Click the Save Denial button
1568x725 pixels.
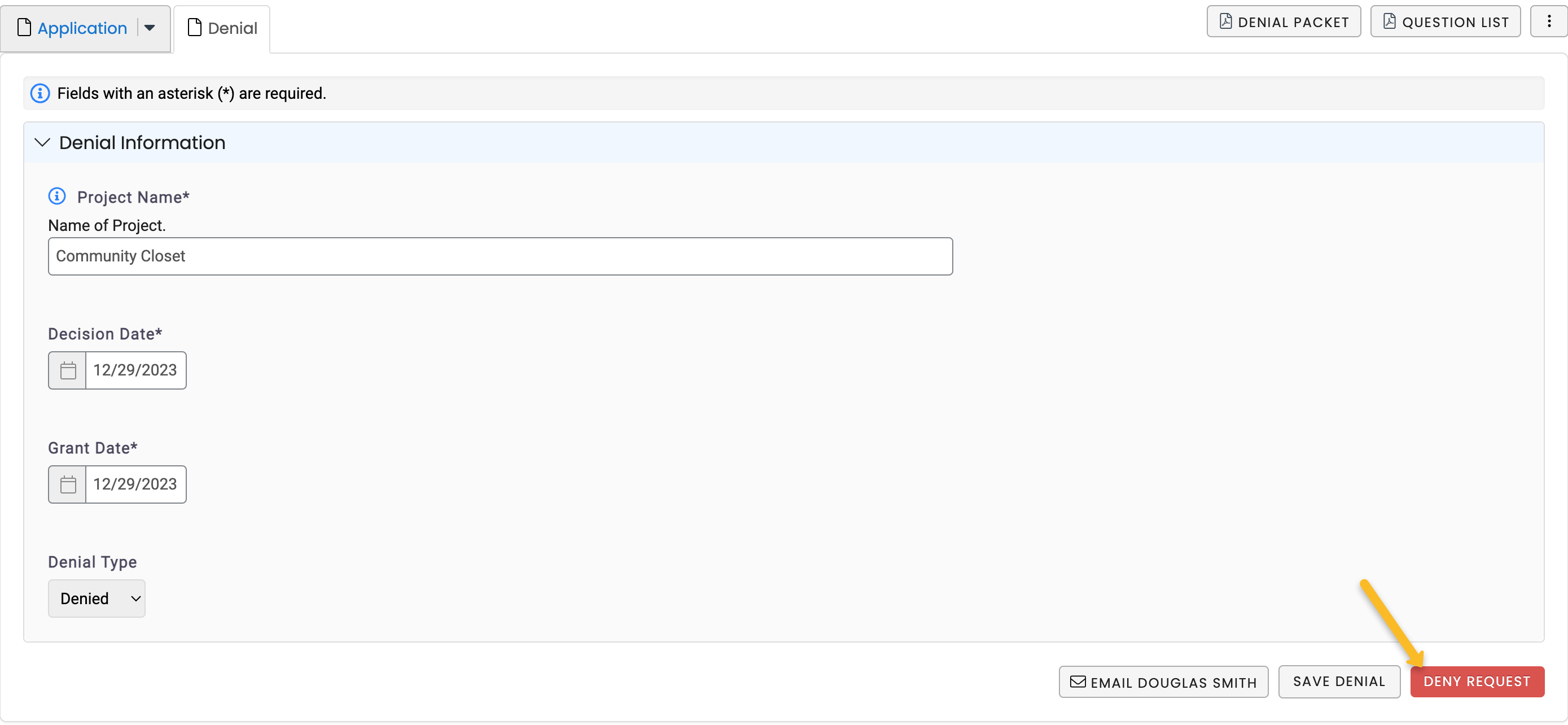coord(1338,682)
